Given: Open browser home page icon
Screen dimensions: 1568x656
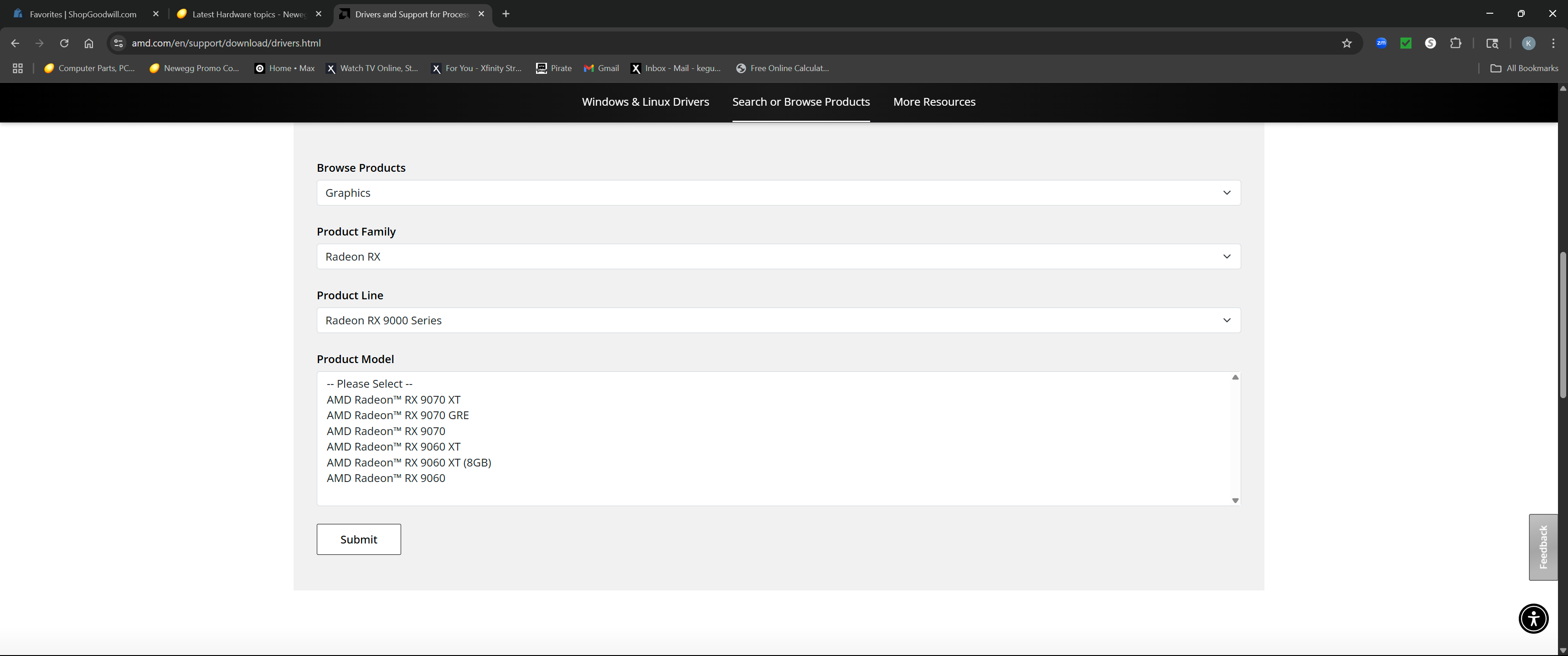Looking at the screenshot, I should tap(89, 43).
